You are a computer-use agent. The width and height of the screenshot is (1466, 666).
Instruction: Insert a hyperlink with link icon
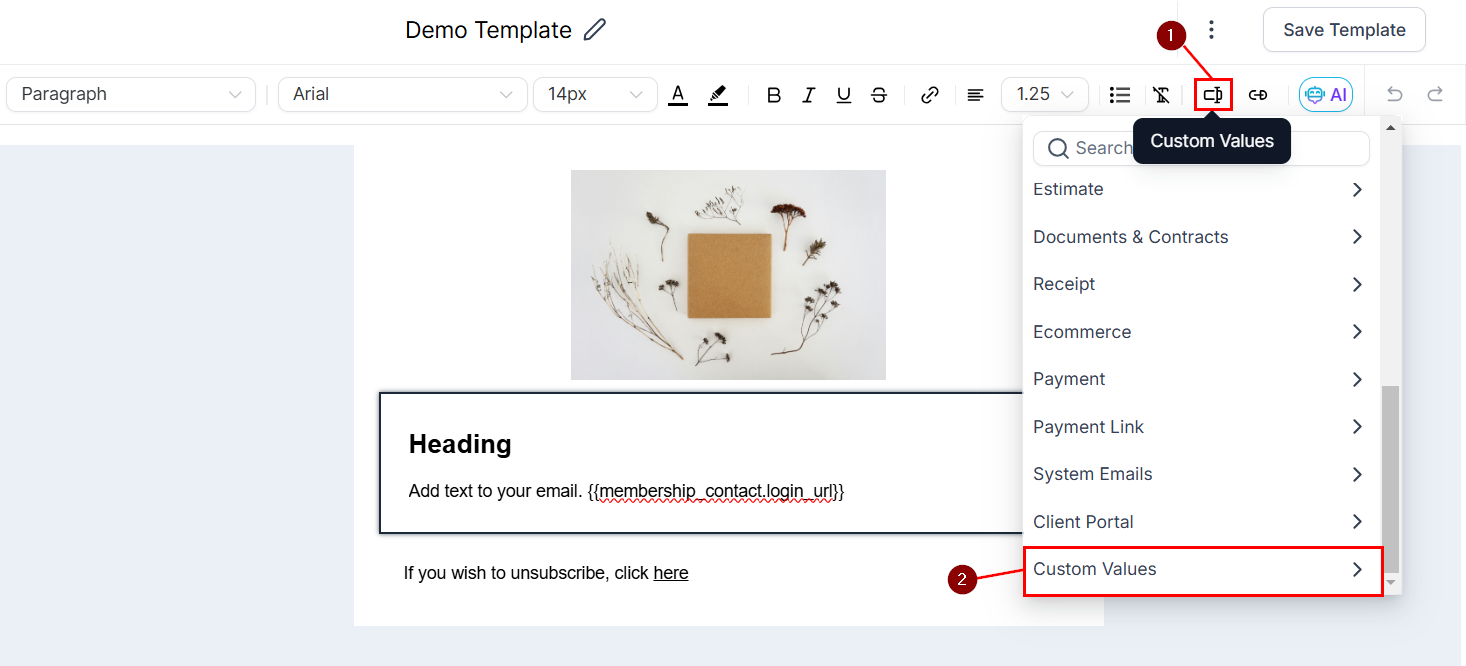[x=930, y=95]
